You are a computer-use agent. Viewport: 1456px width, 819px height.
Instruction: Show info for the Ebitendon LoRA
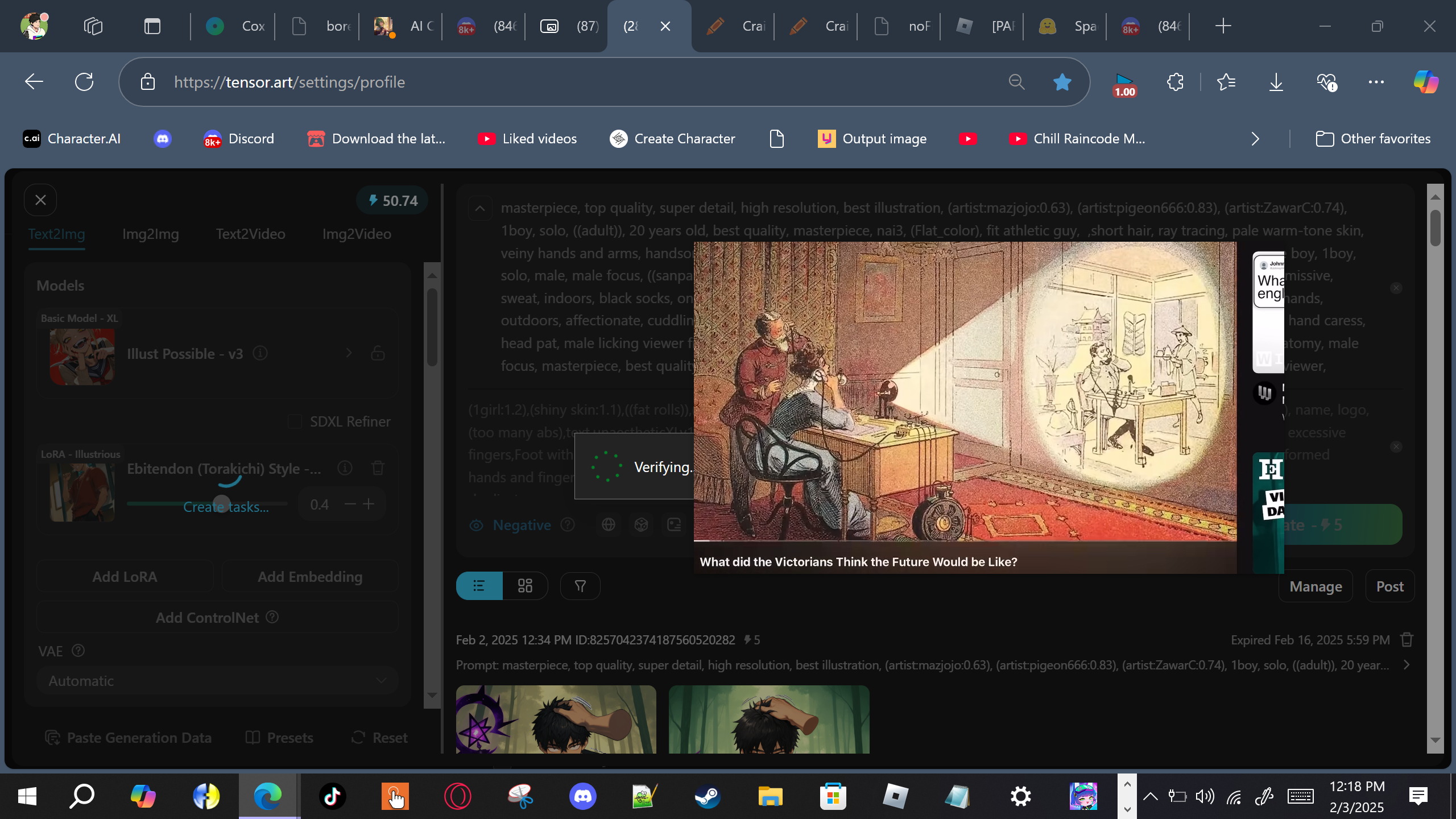[x=345, y=468]
